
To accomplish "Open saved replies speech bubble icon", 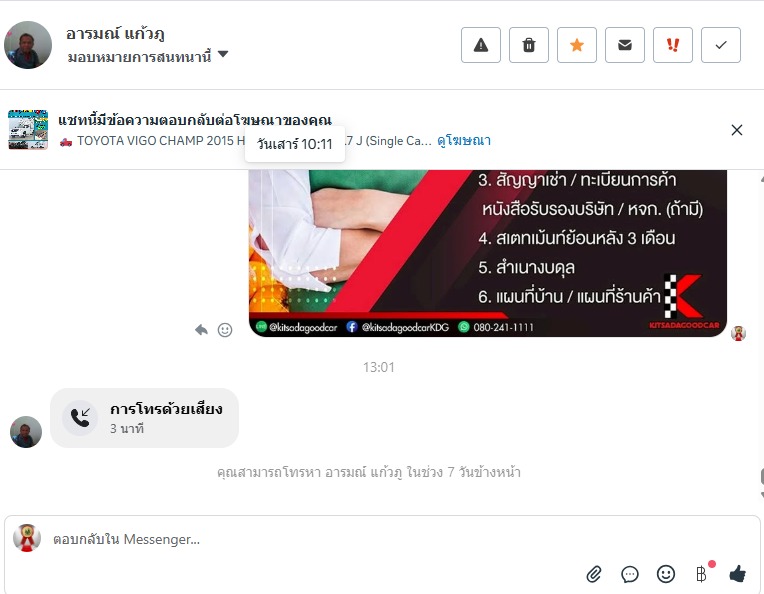I will 630,574.
